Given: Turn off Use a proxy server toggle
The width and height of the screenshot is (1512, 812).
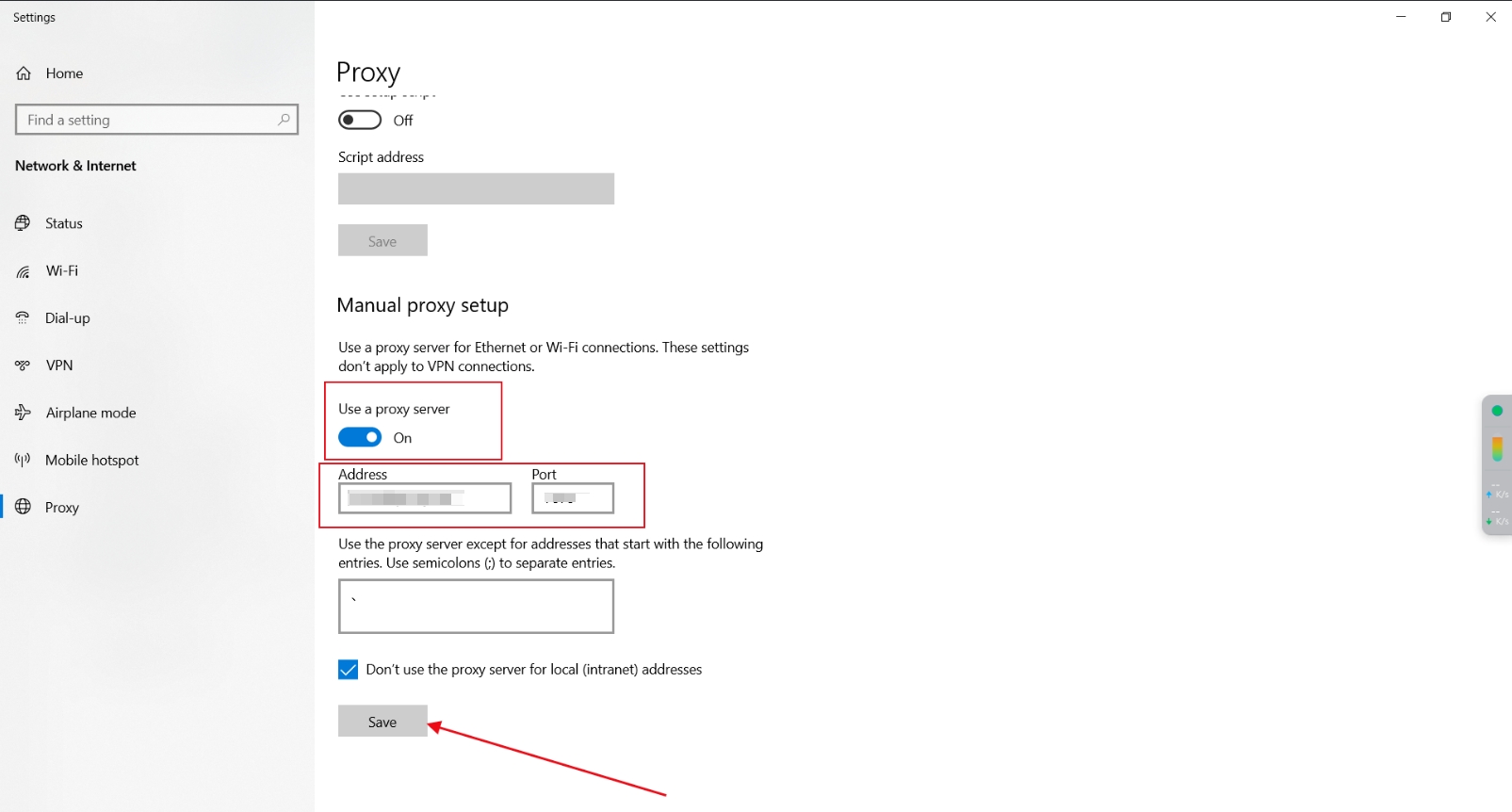Looking at the screenshot, I should coord(360,437).
